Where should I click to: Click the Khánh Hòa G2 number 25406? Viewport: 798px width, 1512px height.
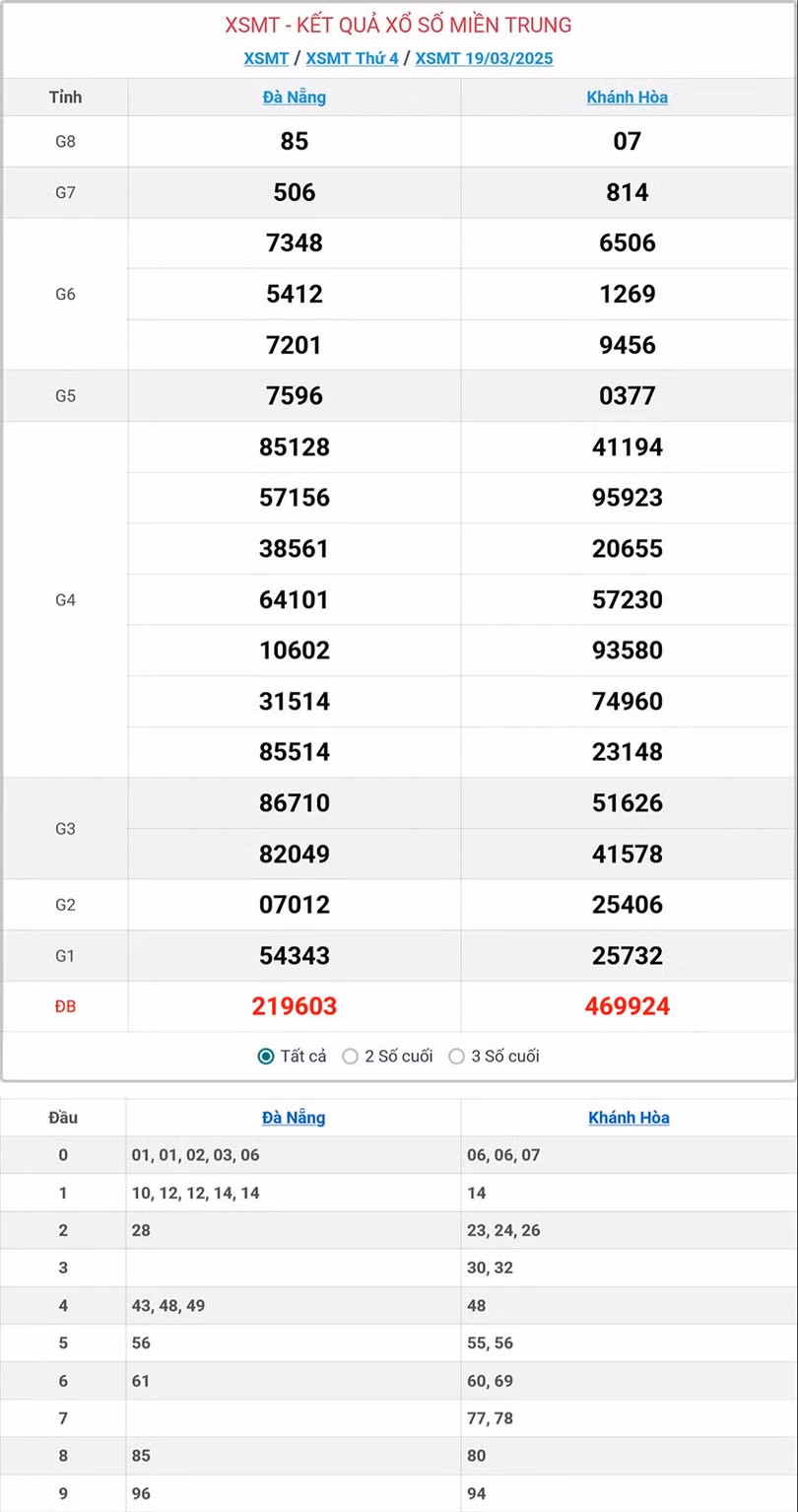pyautogui.click(x=628, y=904)
